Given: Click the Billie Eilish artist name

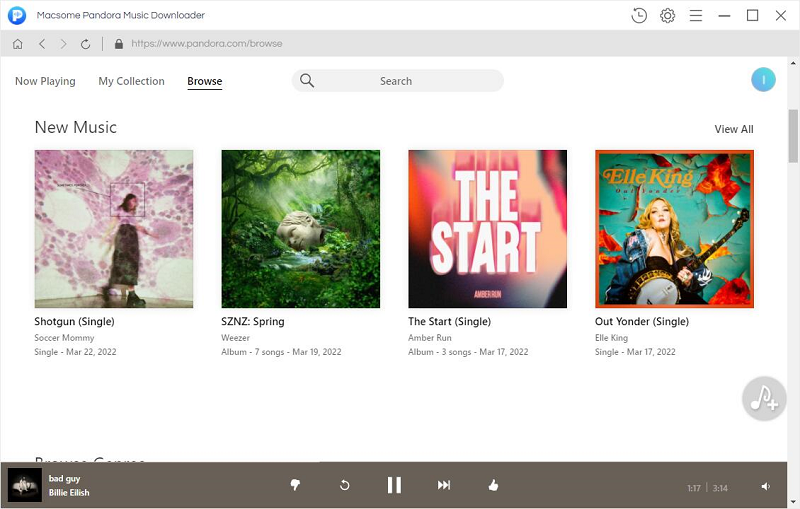Looking at the screenshot, I should 69,493.
